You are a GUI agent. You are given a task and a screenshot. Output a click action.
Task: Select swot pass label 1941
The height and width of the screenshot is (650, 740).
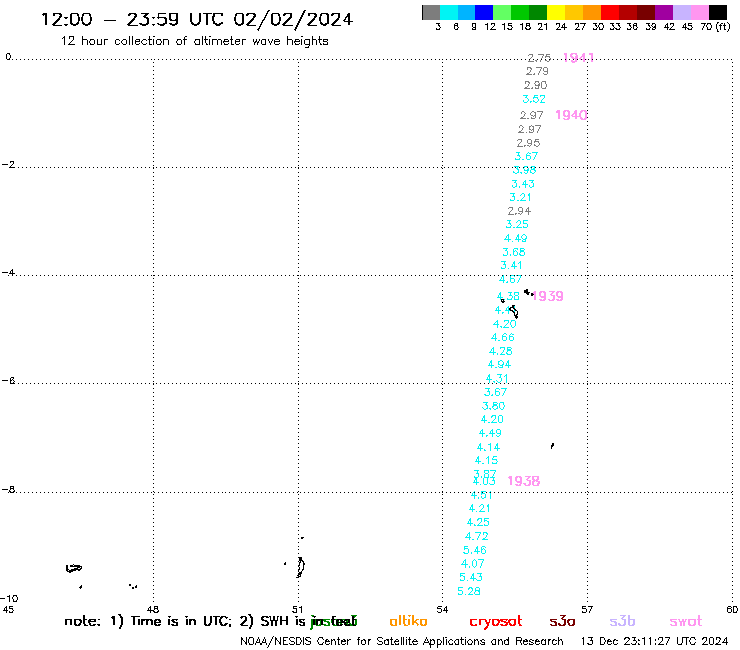pyautogui.click(x=579, y=58)
